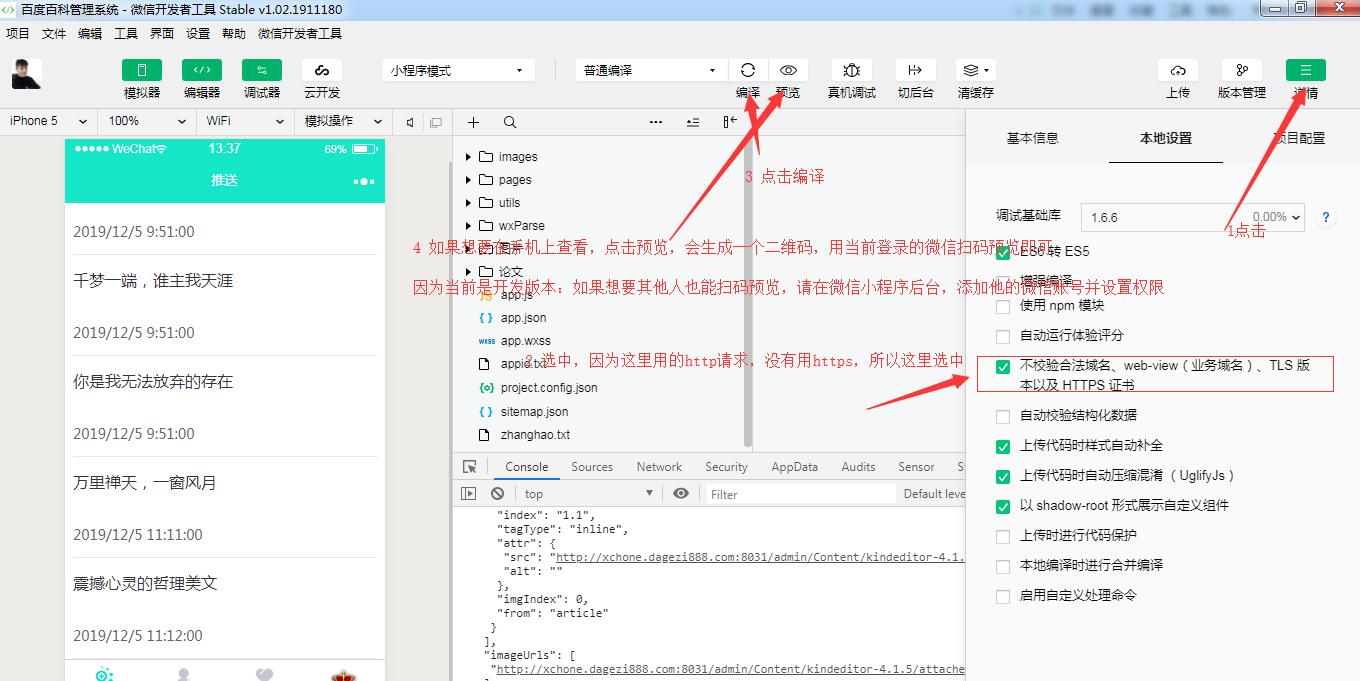Screen dimensions: 1360x681
Task: Mute simulator sound with the speaker icon
Action: coord(410,122)
